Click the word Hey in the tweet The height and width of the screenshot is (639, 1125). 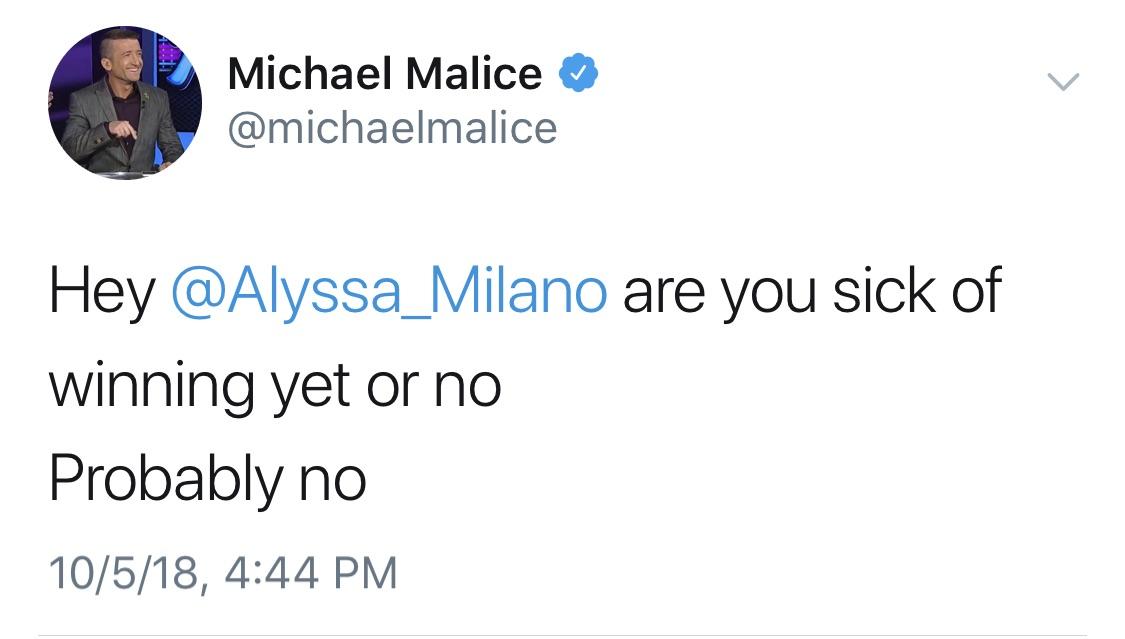[102, 292]
